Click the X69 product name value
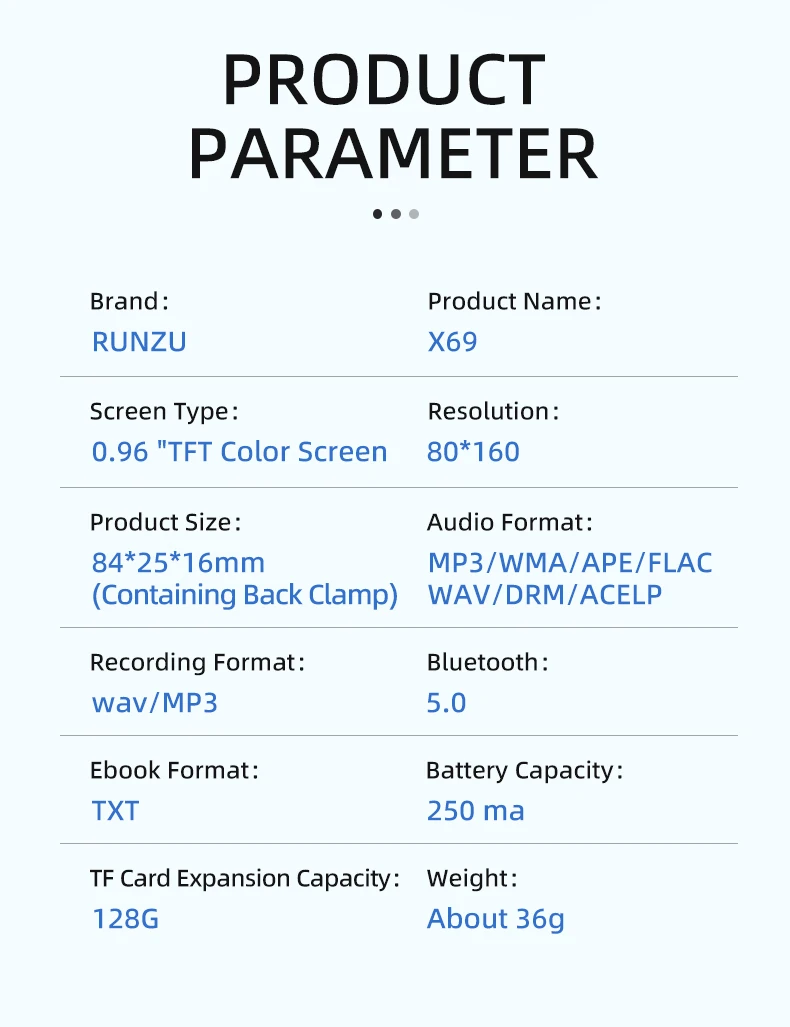This screenshot has height=1027, width=790. tap(452, 342)
